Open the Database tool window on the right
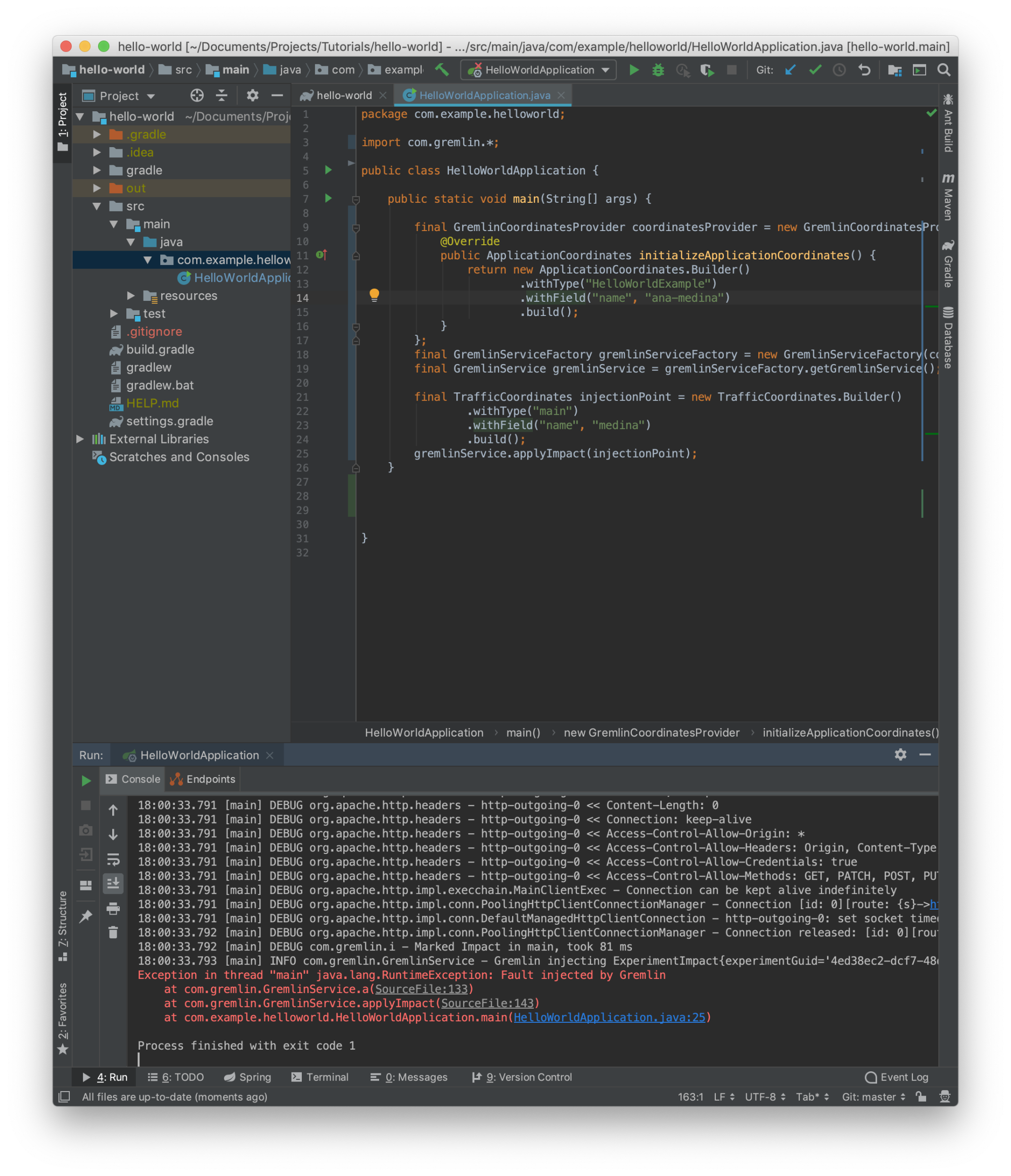1011x1176 pixels. click(x=947, y=337)
